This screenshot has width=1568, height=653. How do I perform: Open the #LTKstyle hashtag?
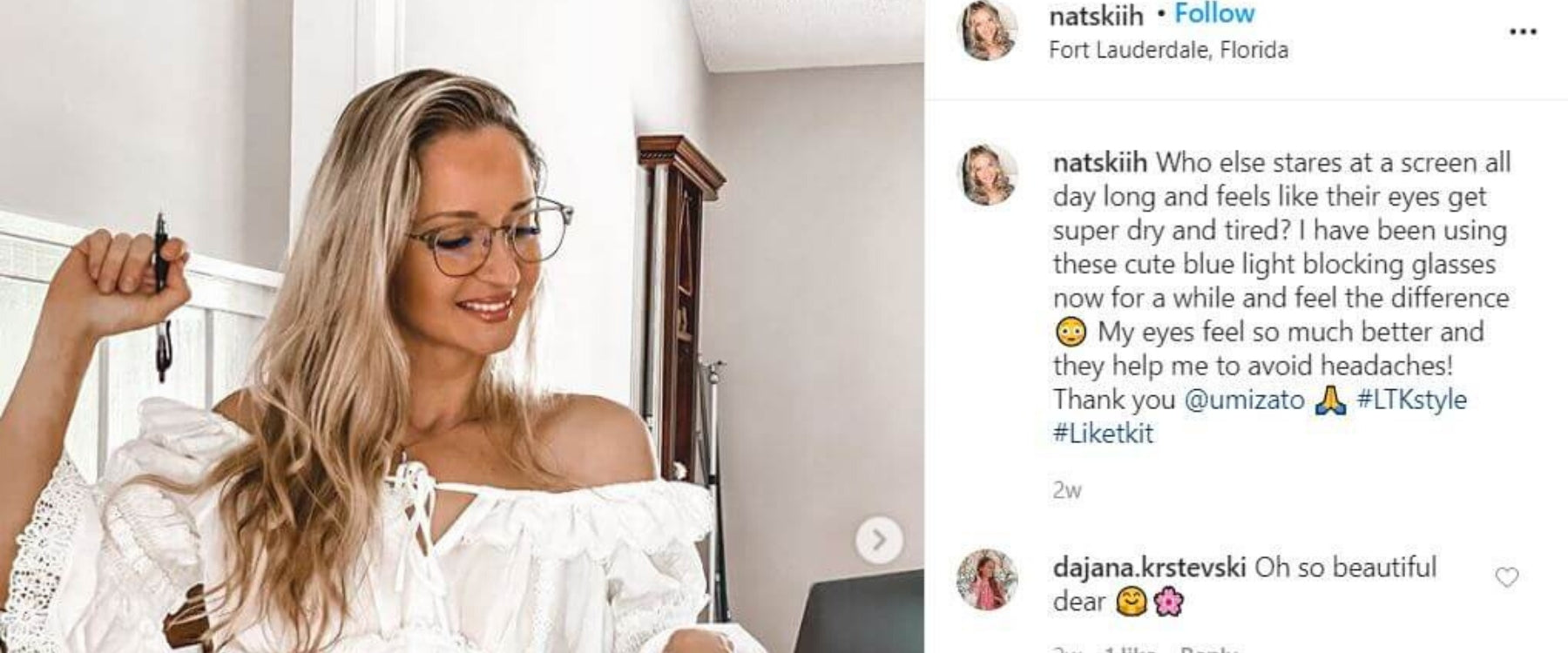1411,400
